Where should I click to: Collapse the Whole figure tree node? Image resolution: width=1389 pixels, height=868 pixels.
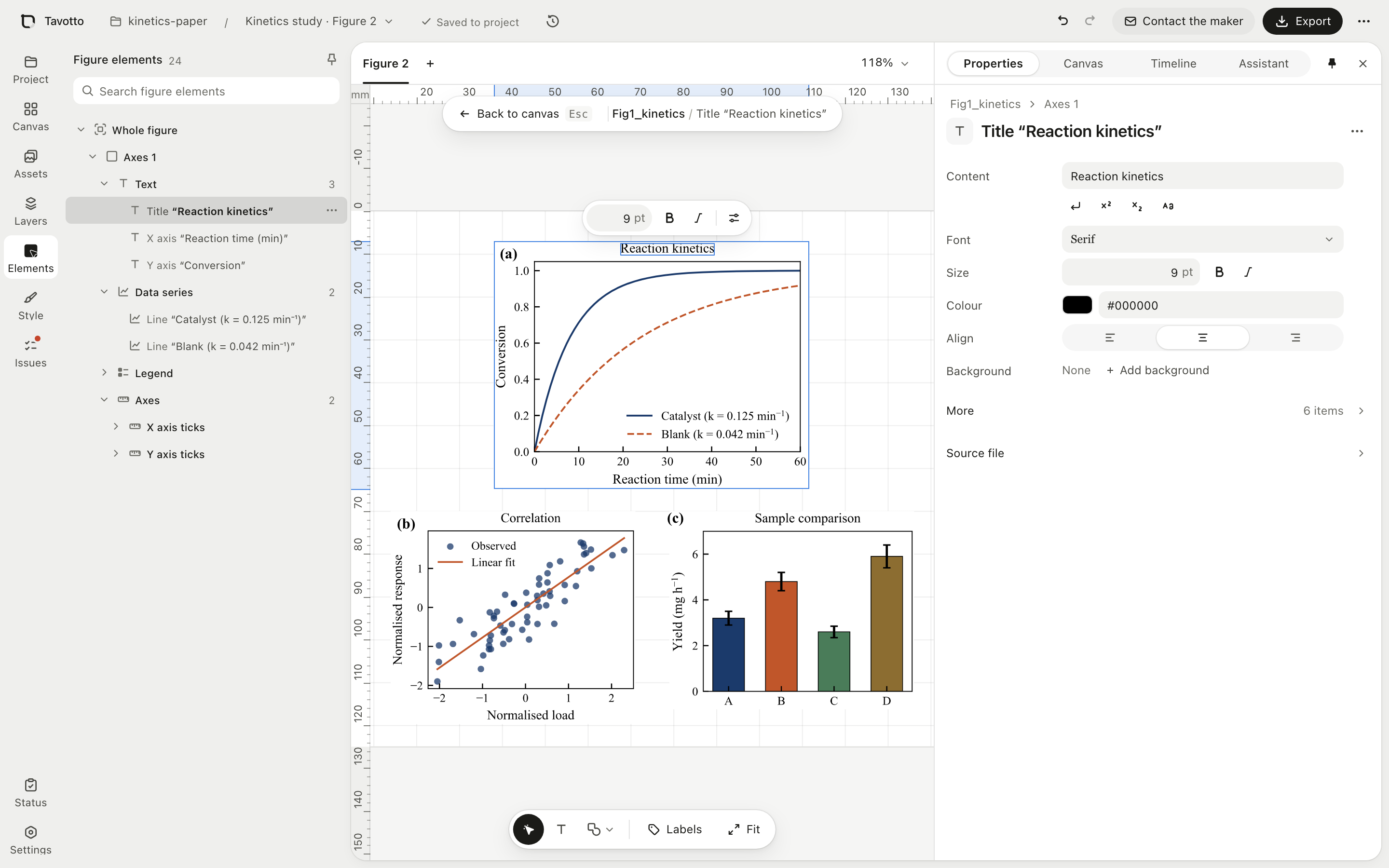click(x=81, y=130)
